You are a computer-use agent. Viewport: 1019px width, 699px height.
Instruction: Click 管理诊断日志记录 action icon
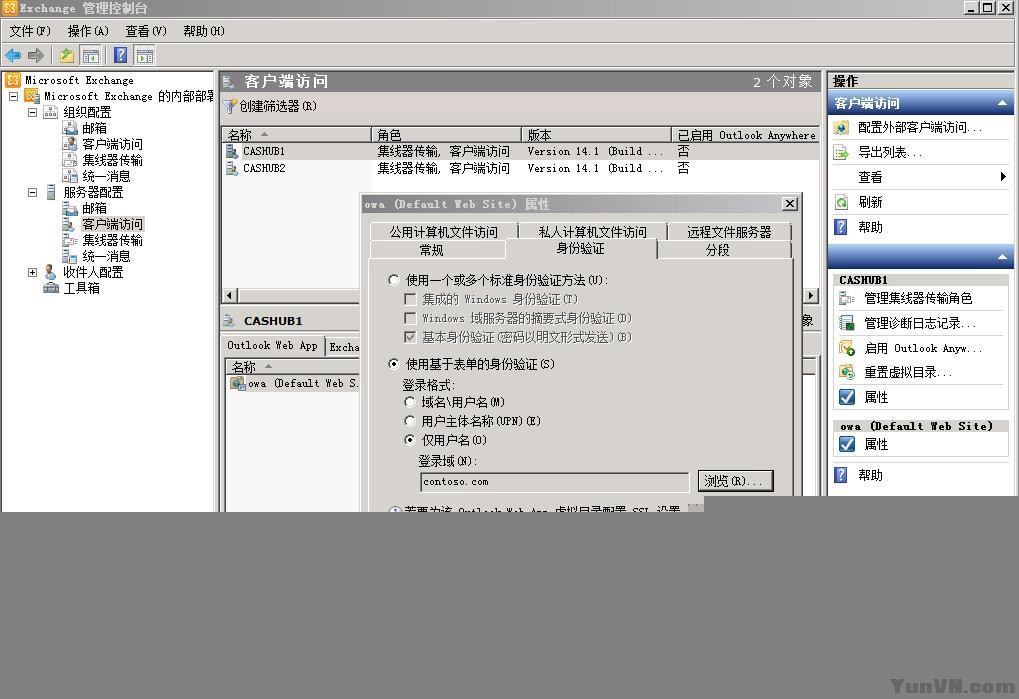pos(847,323)
